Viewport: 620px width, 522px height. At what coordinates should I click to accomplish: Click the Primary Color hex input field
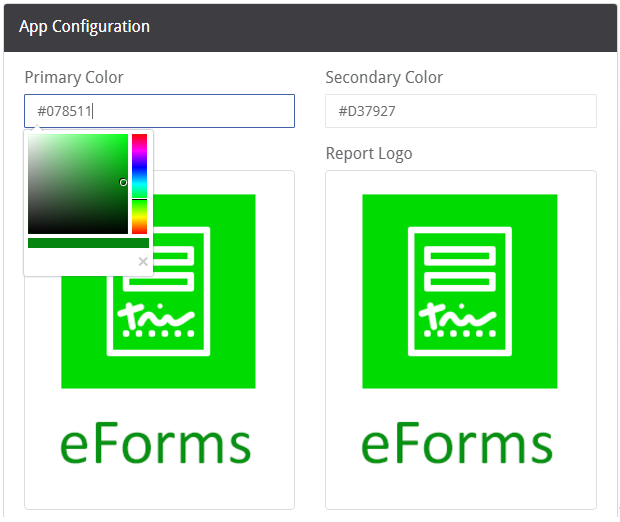(x=159, y=111)
